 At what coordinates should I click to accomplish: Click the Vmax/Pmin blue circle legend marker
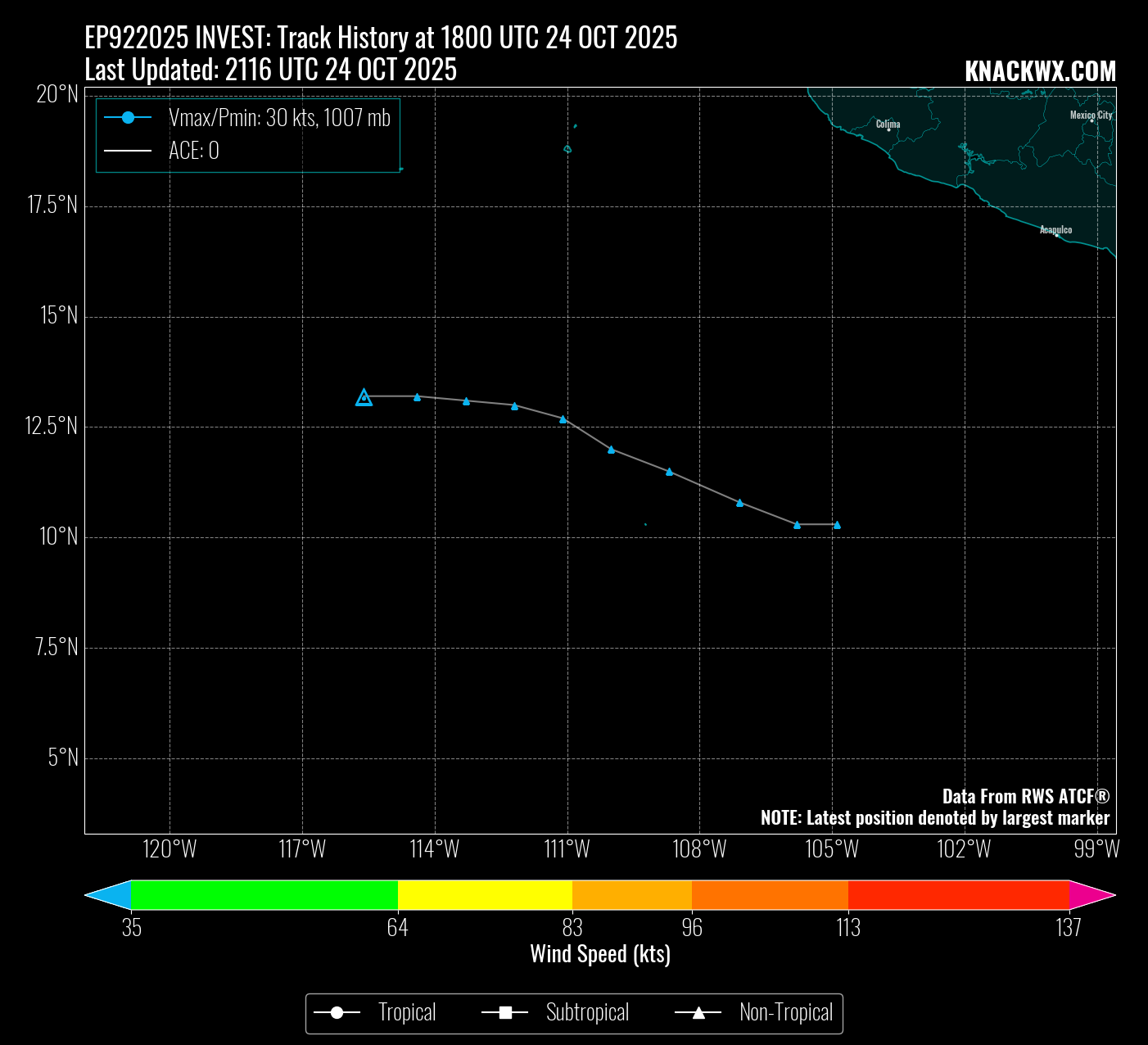click(128, 118)
